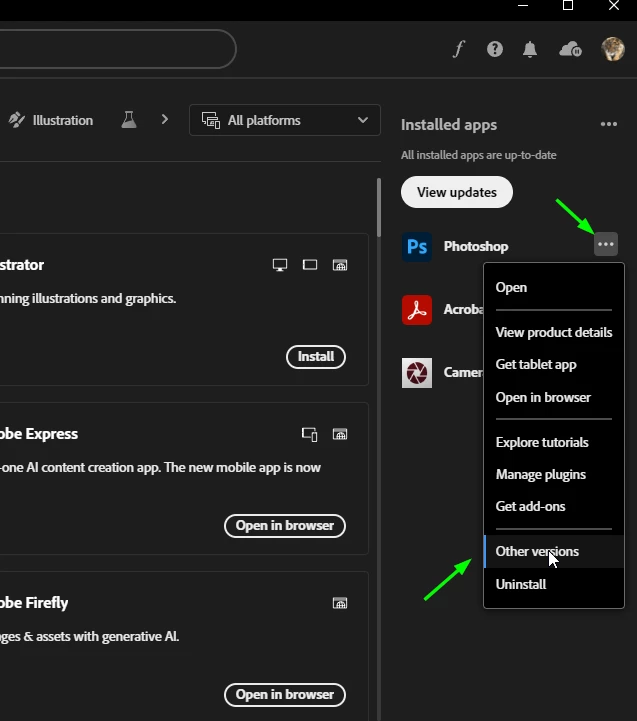Open Installed apps more options menu
This screenshot has width=637, height=721.
tap(608, 124)
